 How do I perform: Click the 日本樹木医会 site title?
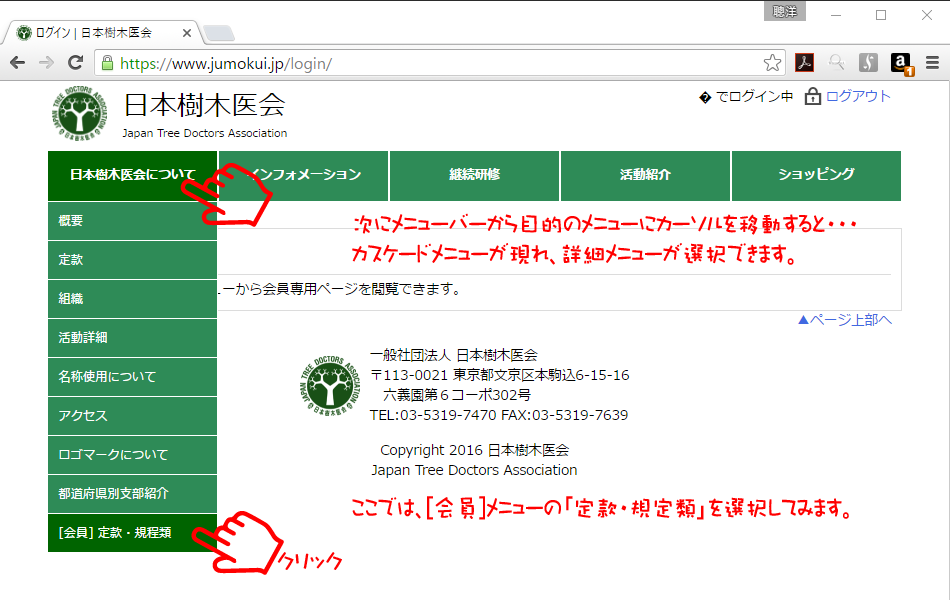tap(204, 105)
